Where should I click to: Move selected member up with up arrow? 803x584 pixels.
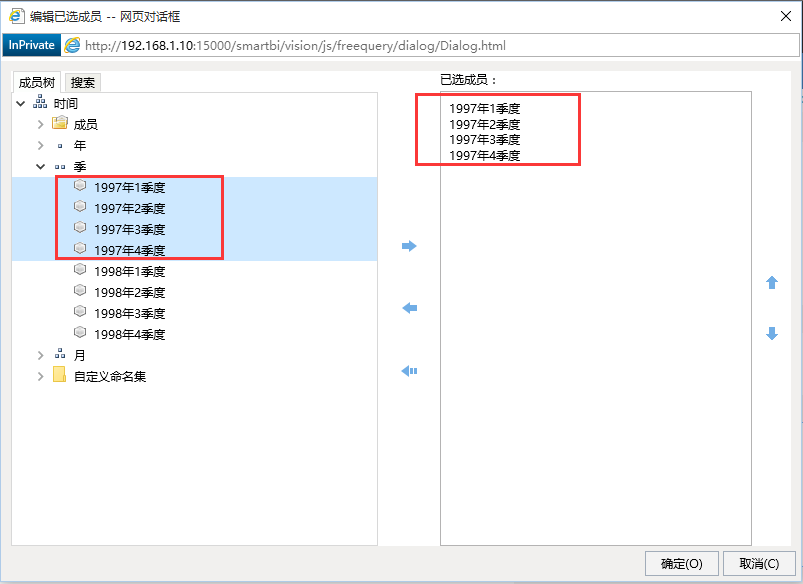tap(772, 282)
